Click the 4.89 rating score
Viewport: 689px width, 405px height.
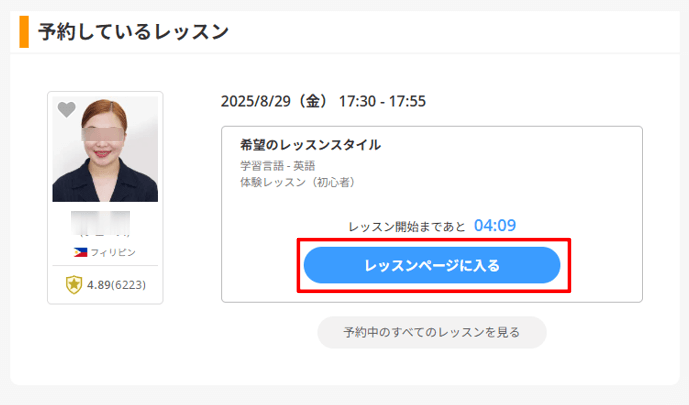[99, 285]
